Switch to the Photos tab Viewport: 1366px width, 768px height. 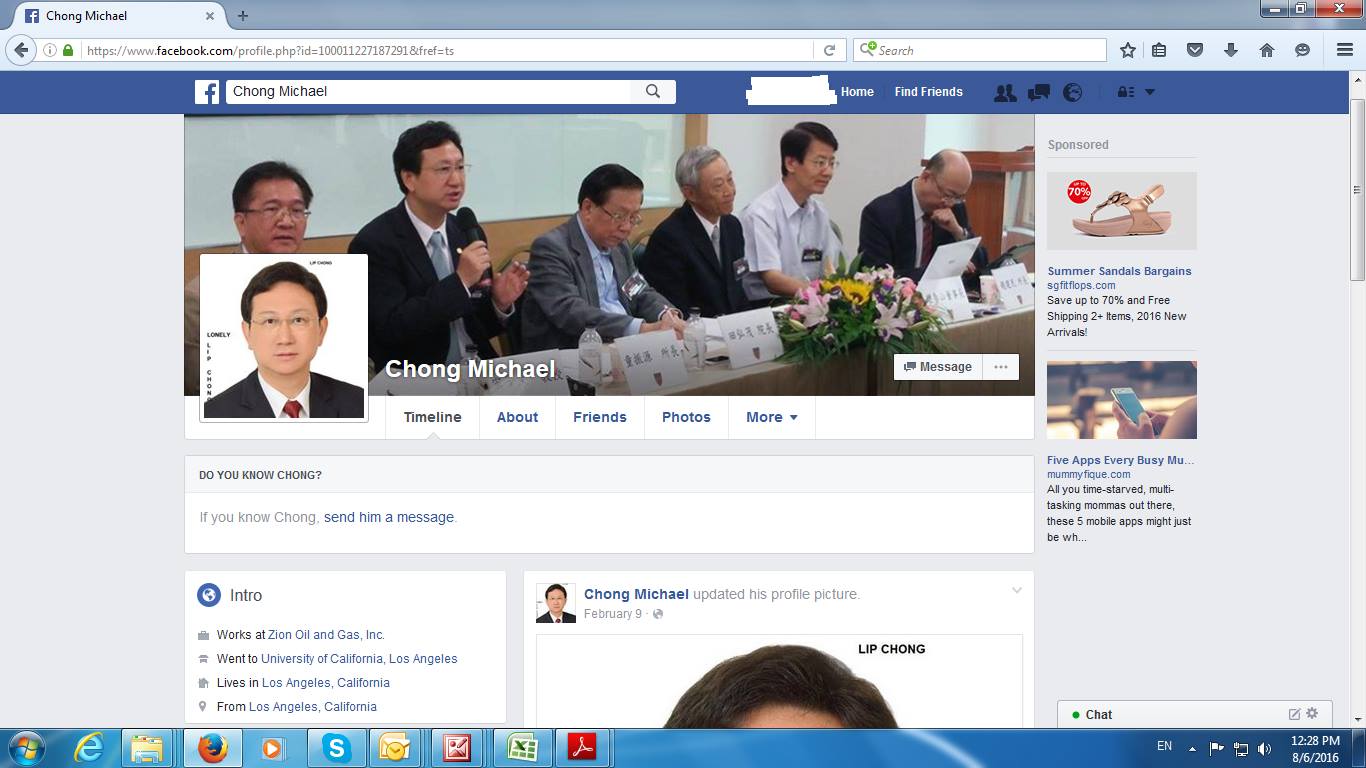[x=686, y=417]
